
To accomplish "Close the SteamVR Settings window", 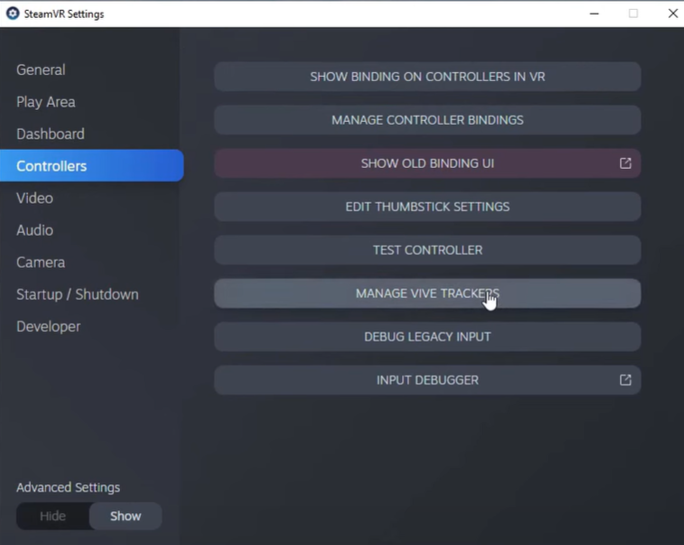I will coord(673,14).
